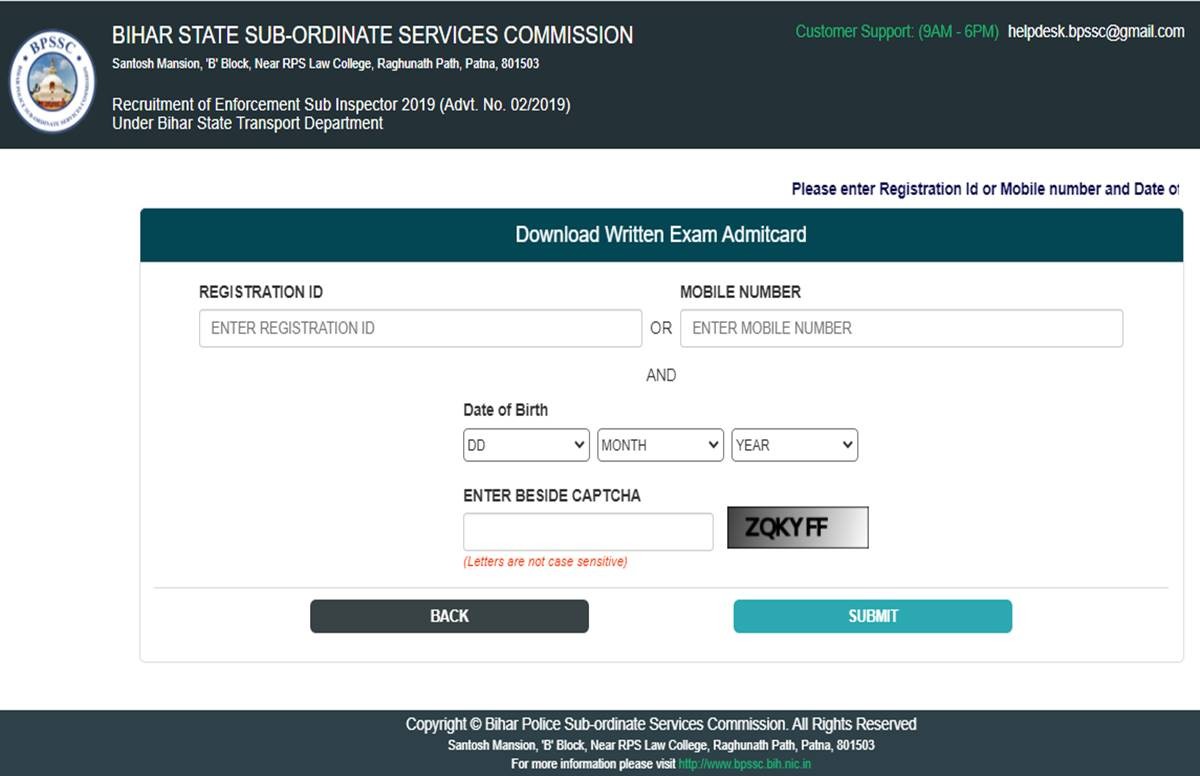Click the Recruitment of Enforcement Sub Inspector text
Screen dimensions: 1200x776
pyautogui.click(x=341, y=105)
